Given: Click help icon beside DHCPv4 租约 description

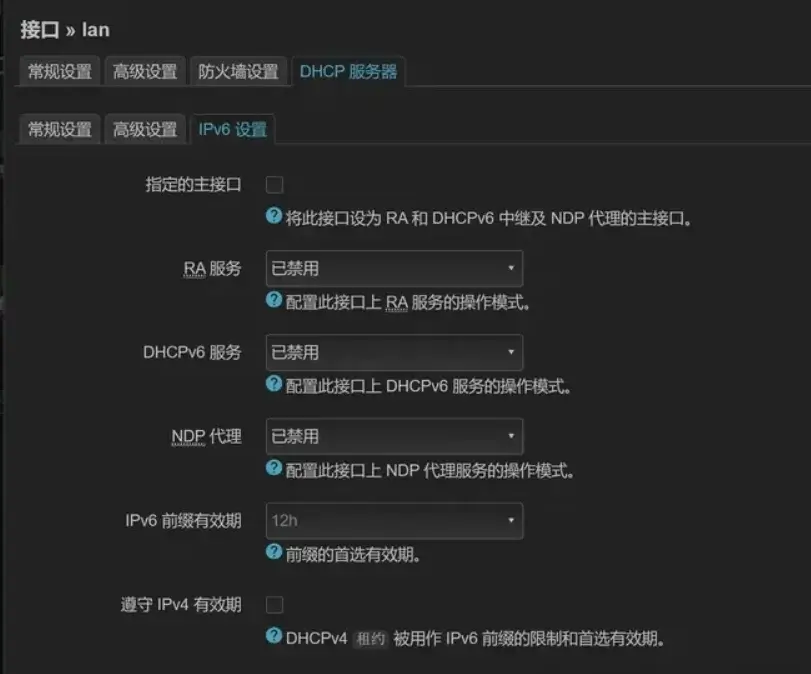Looking at the screenshot, I should click(x=274, y=635).
